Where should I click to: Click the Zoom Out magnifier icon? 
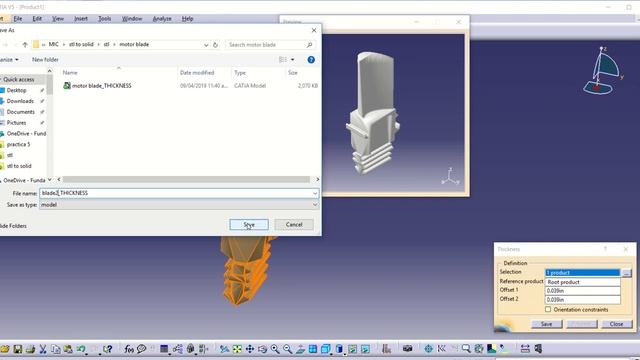click(288, 349)
